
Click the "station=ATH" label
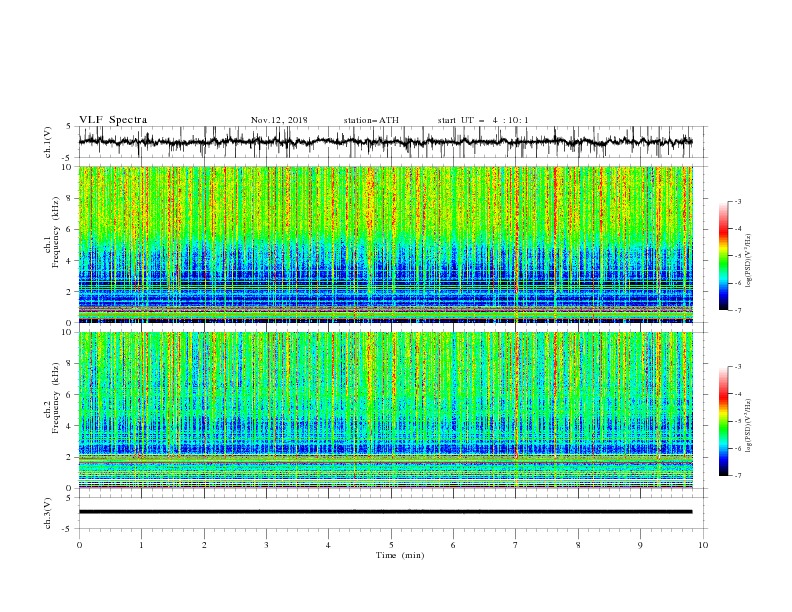pyautogui.click(x=371, y=120)
